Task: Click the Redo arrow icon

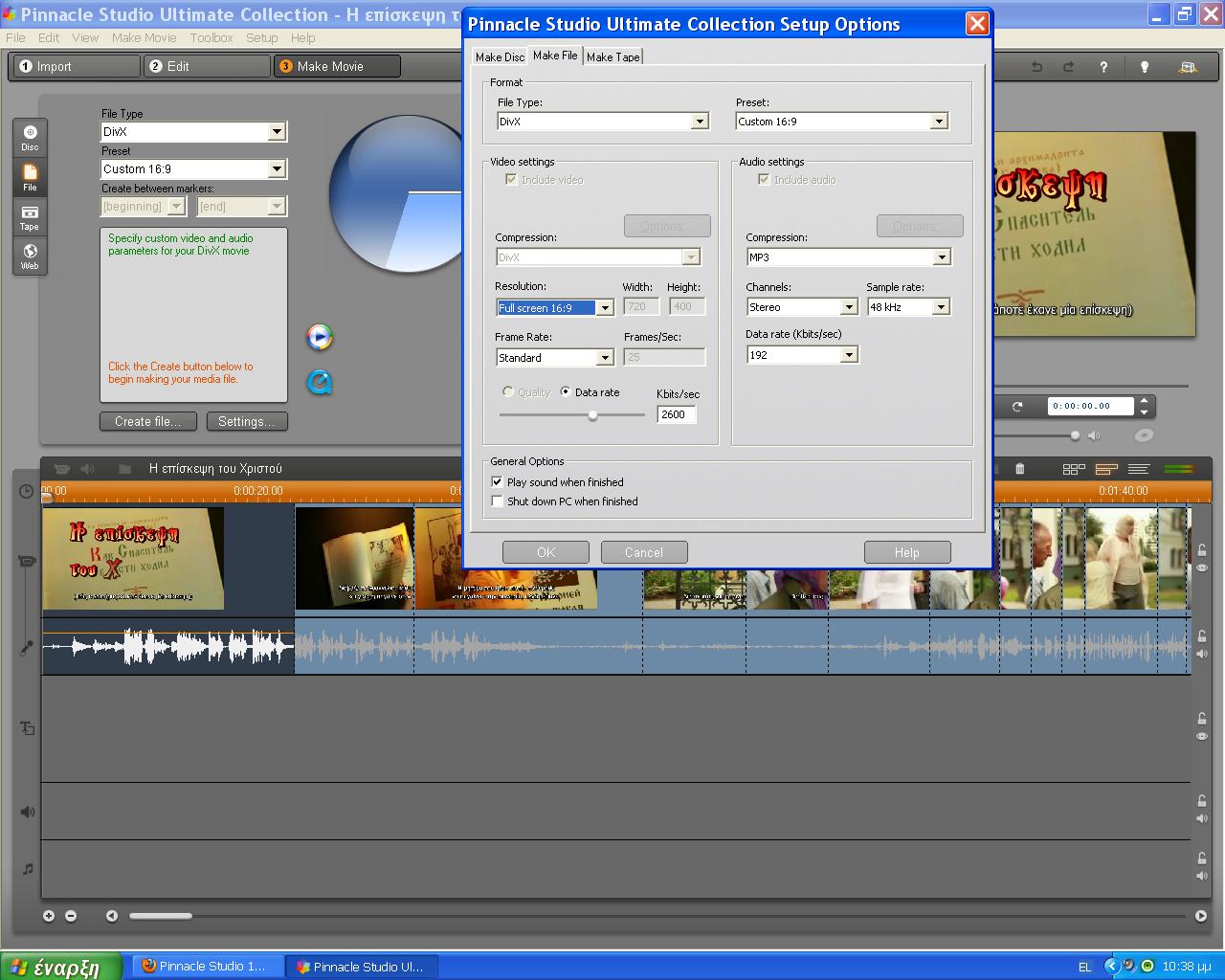Action: tap(1068, 67)
